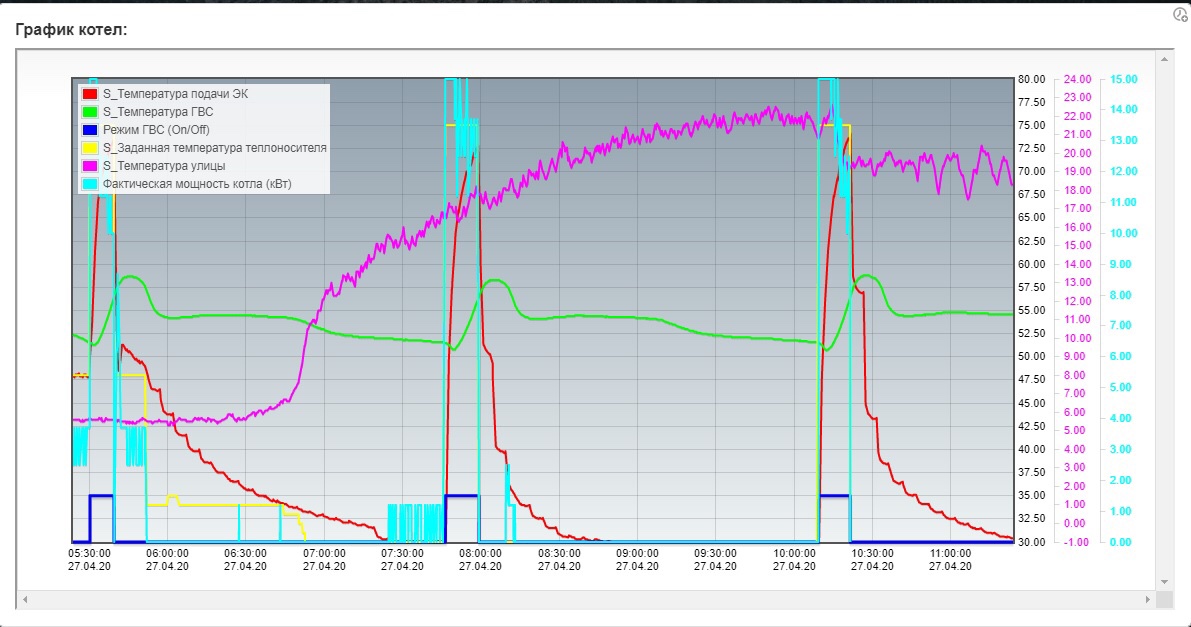
Task: Click black axis value 55.00
Action: (x=1031, y=310)
